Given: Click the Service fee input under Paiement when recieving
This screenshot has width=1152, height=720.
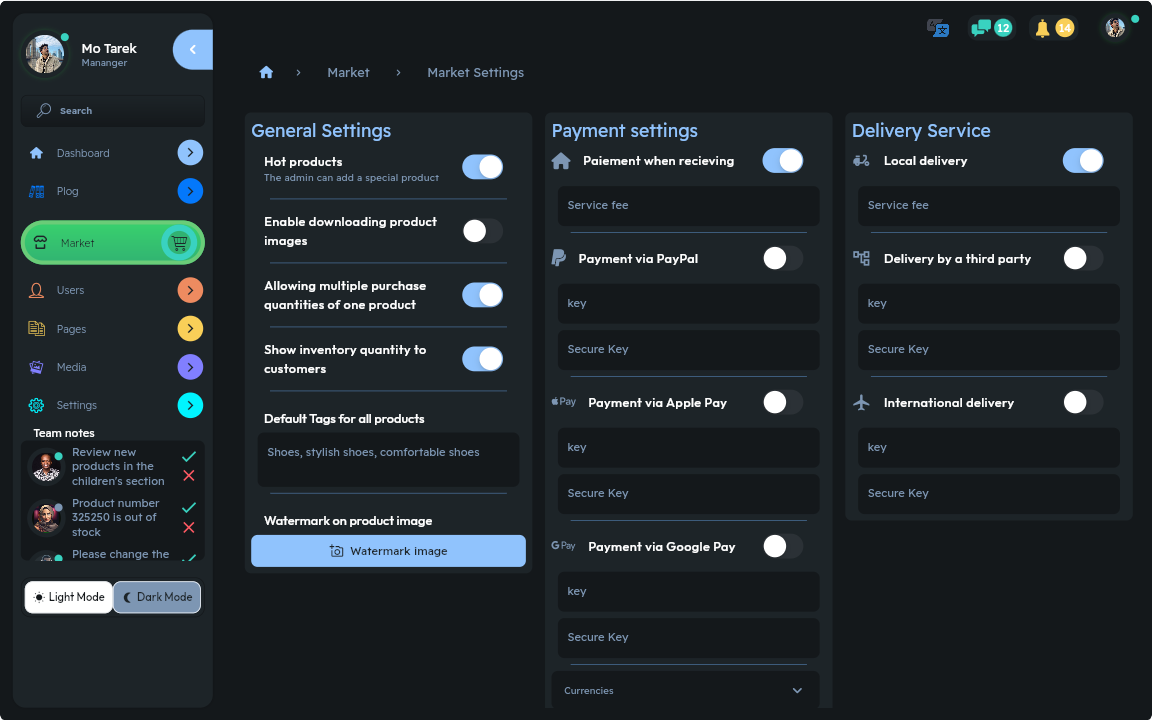Looking at the screenshot, I should (x=688, y=206).
